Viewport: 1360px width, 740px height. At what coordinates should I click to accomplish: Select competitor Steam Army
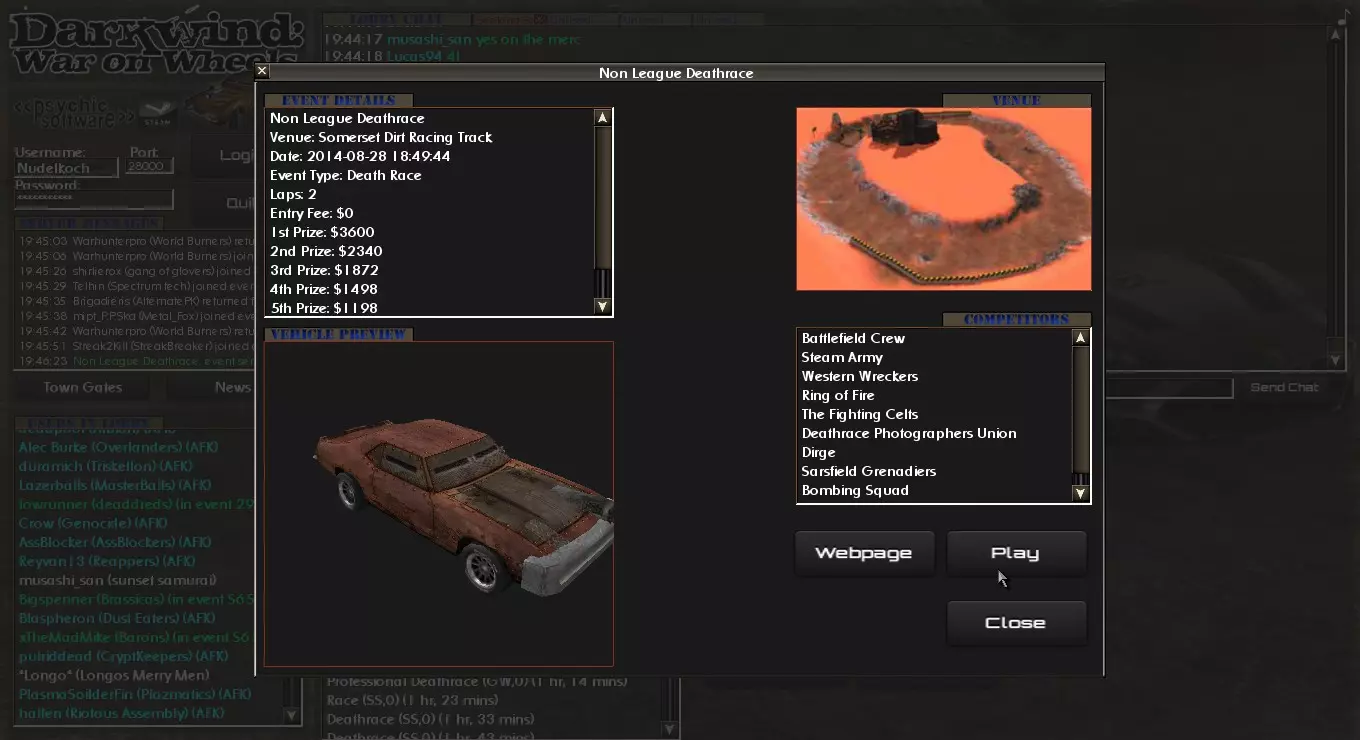pos(842,357)
